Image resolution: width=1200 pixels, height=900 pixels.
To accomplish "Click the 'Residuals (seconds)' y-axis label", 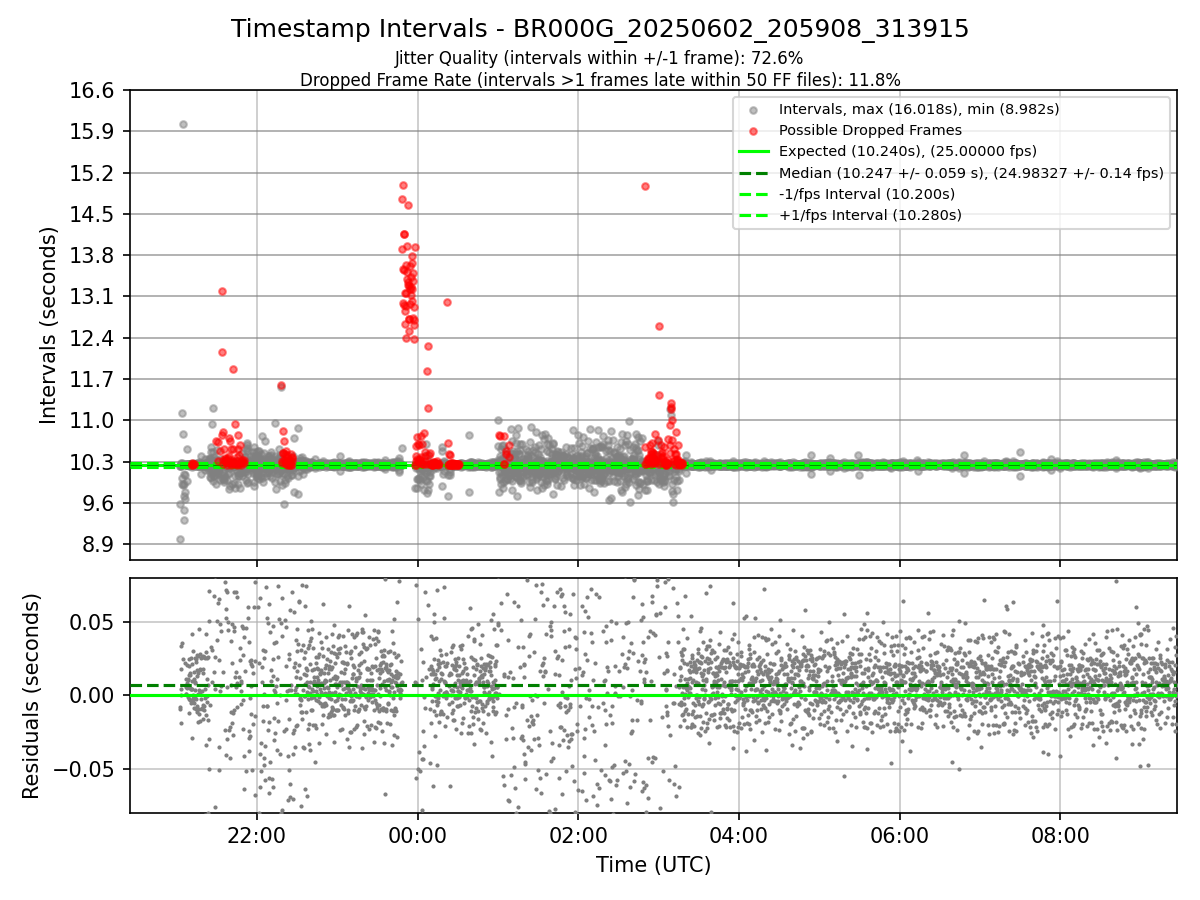I will 31,696.
